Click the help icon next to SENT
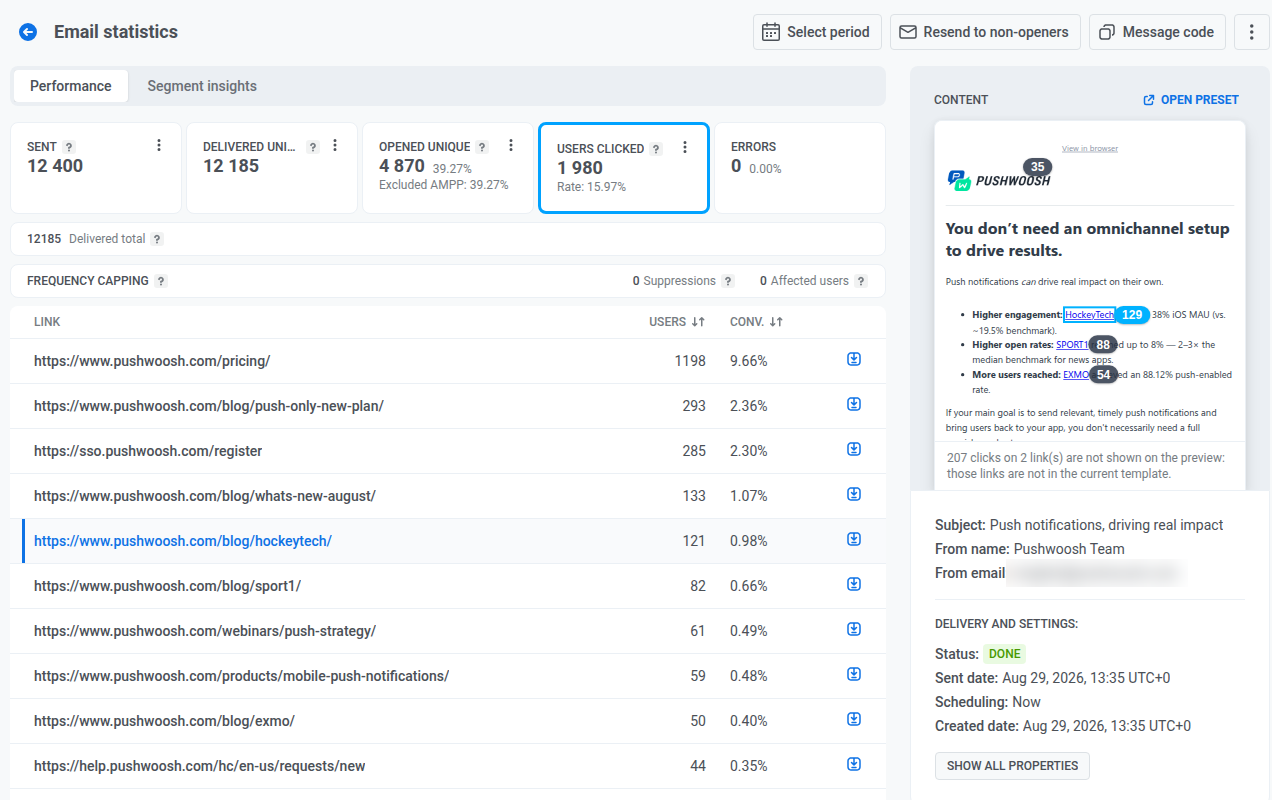Viewport: 1272px width, 800px height. (69, 147)
